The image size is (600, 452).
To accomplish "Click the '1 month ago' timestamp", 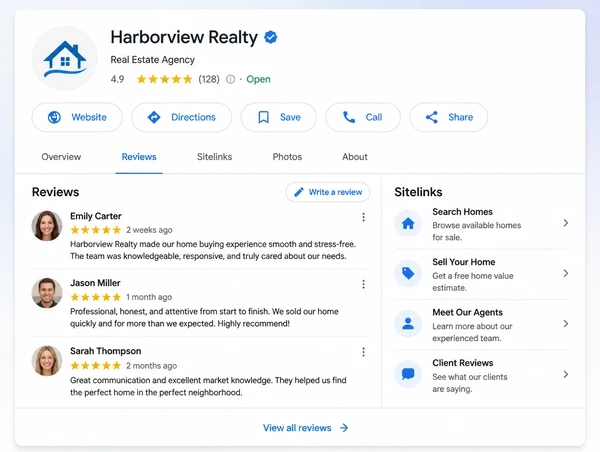I will (x=149, y=297).
